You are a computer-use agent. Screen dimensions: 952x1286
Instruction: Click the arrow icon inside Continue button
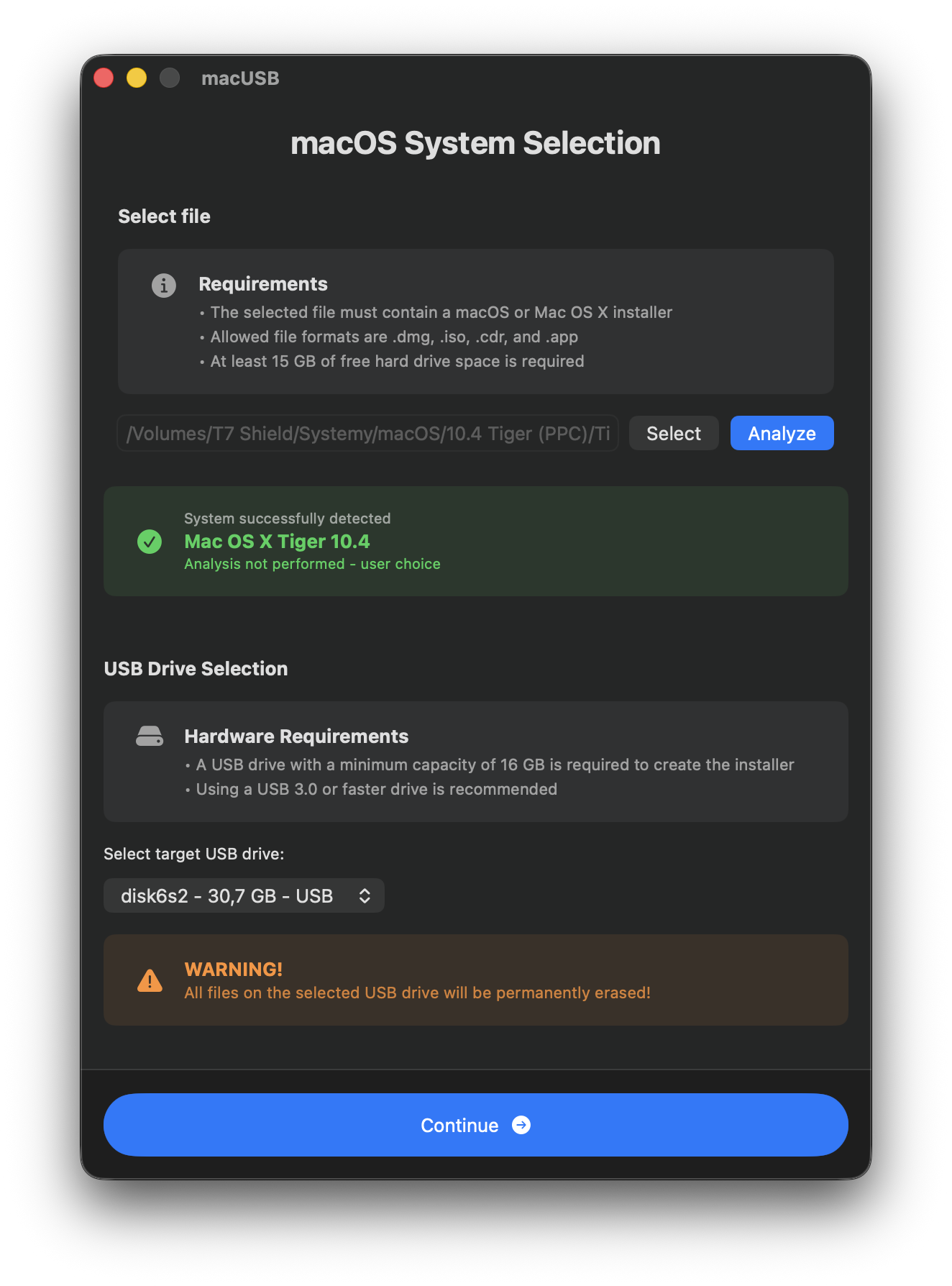tap(521, 1125)
